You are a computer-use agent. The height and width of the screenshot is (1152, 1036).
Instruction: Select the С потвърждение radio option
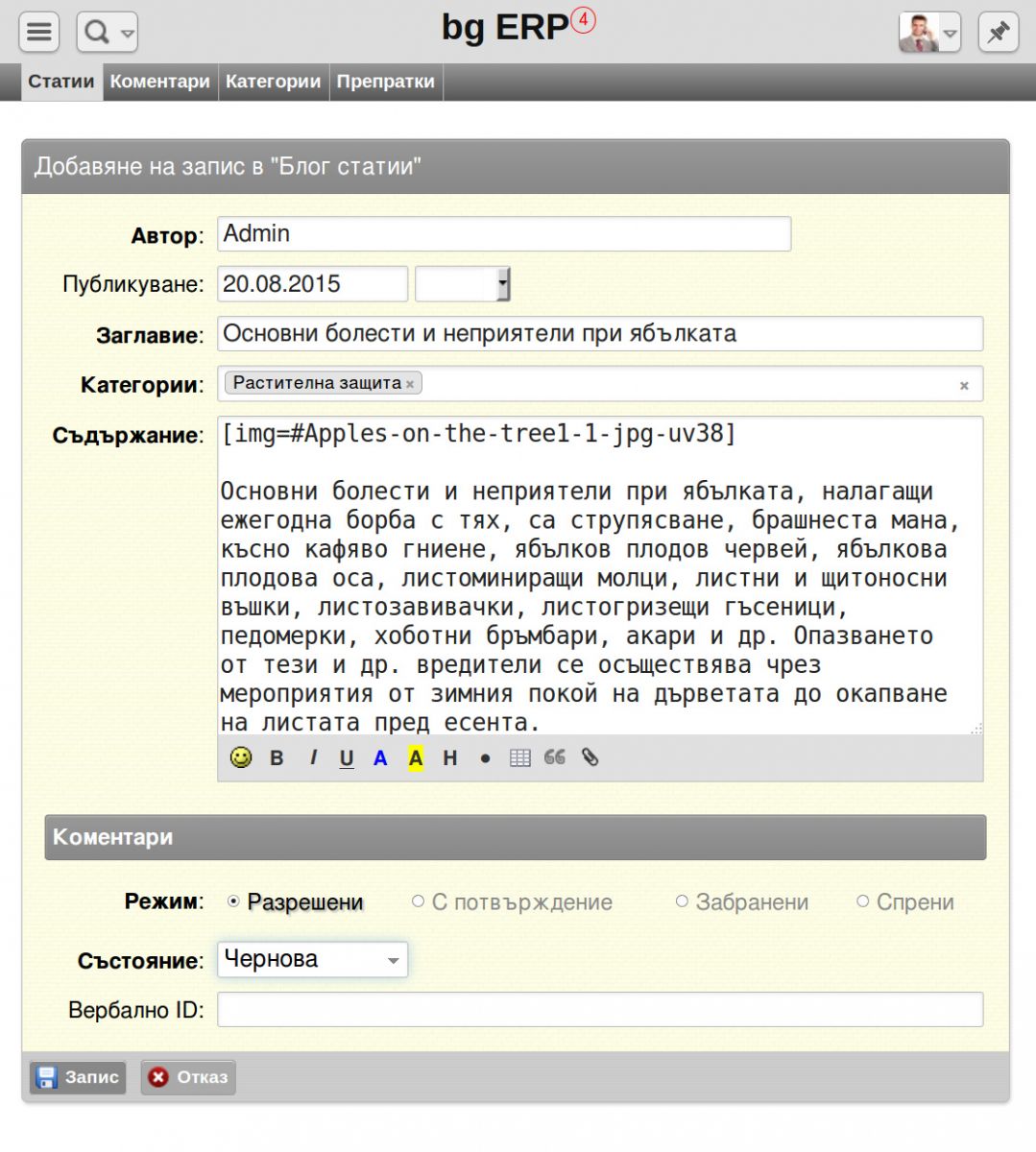418,901
